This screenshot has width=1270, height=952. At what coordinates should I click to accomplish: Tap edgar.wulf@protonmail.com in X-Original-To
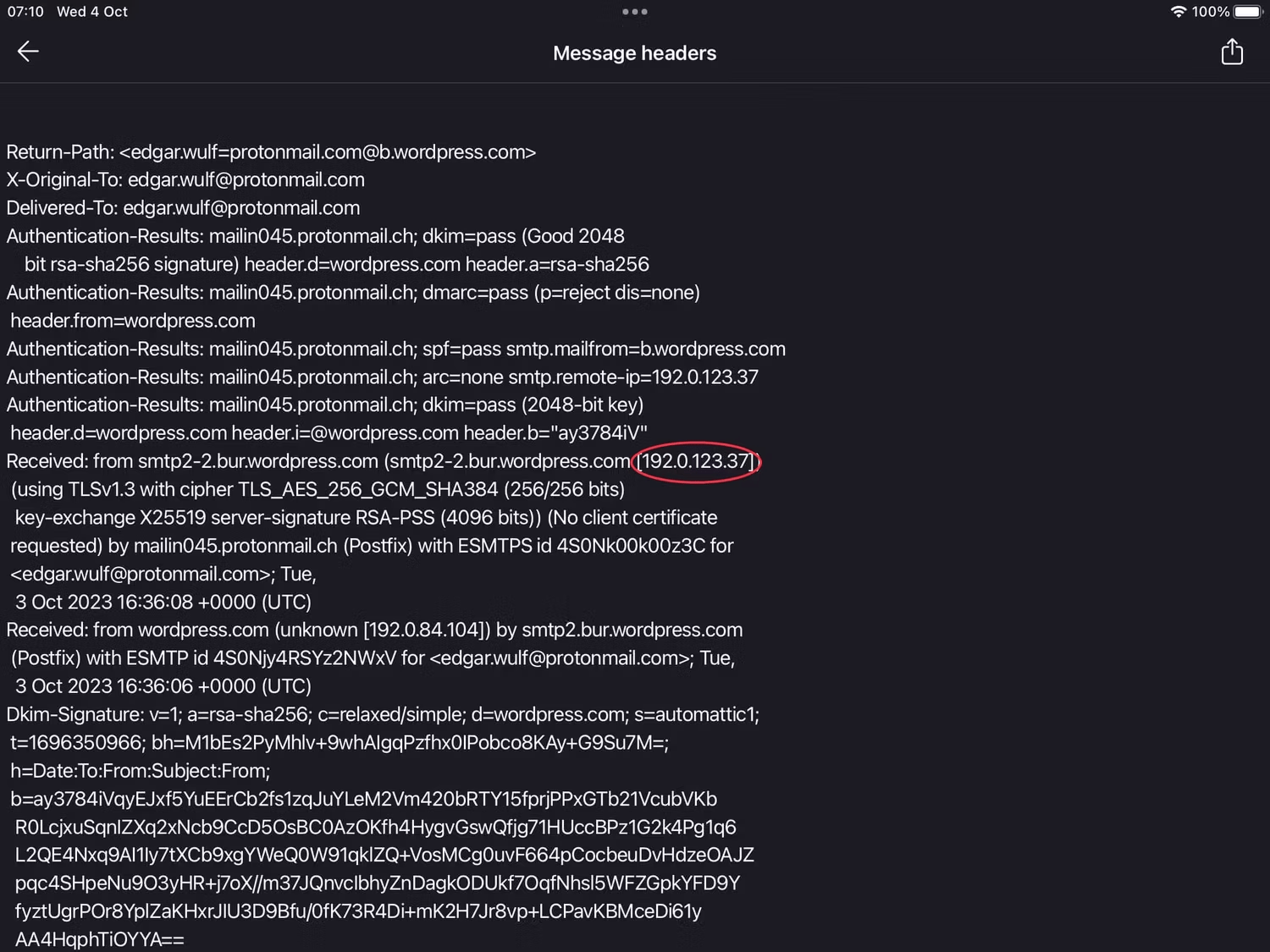point(246,179)
